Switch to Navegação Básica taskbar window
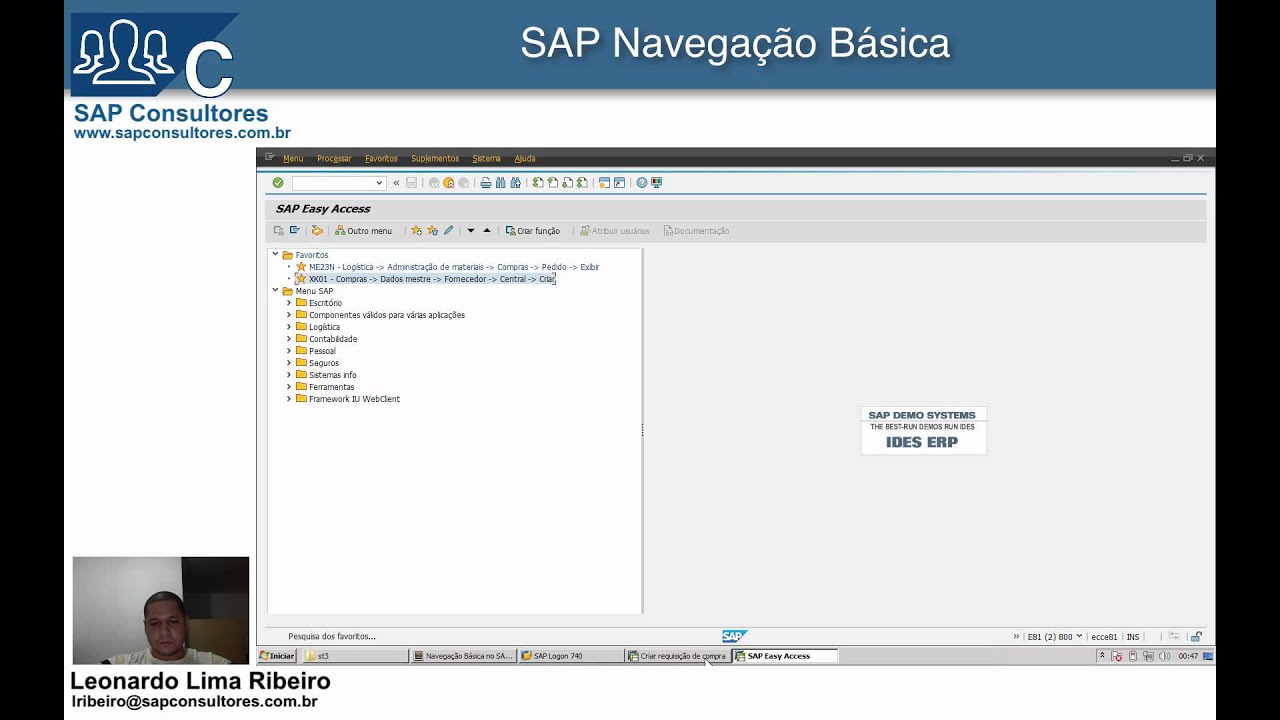This screenshot has height=720, width=1280. (464, 656)
